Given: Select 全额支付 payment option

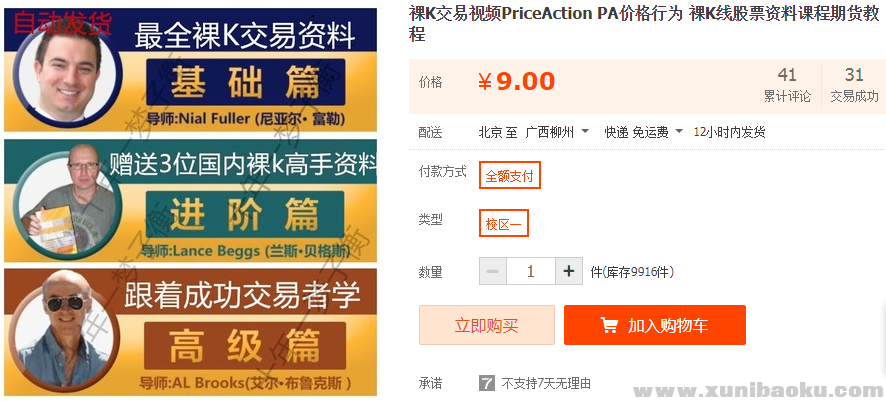Looking at the screenshot, I should (x=510, y=176).
